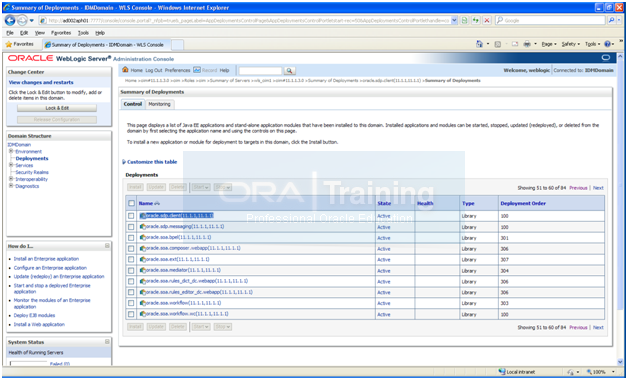Click the Stop loading X icon

click(487, 20)
